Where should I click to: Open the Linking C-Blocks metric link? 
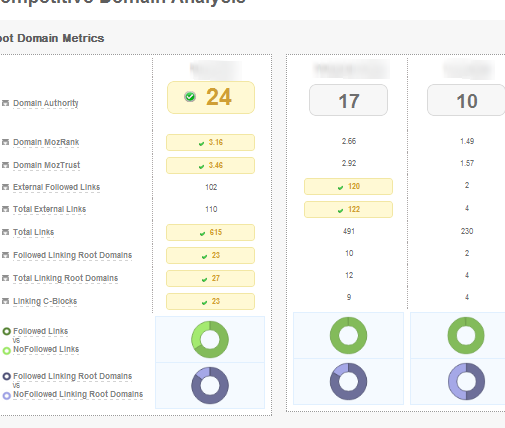pos(45,301)
